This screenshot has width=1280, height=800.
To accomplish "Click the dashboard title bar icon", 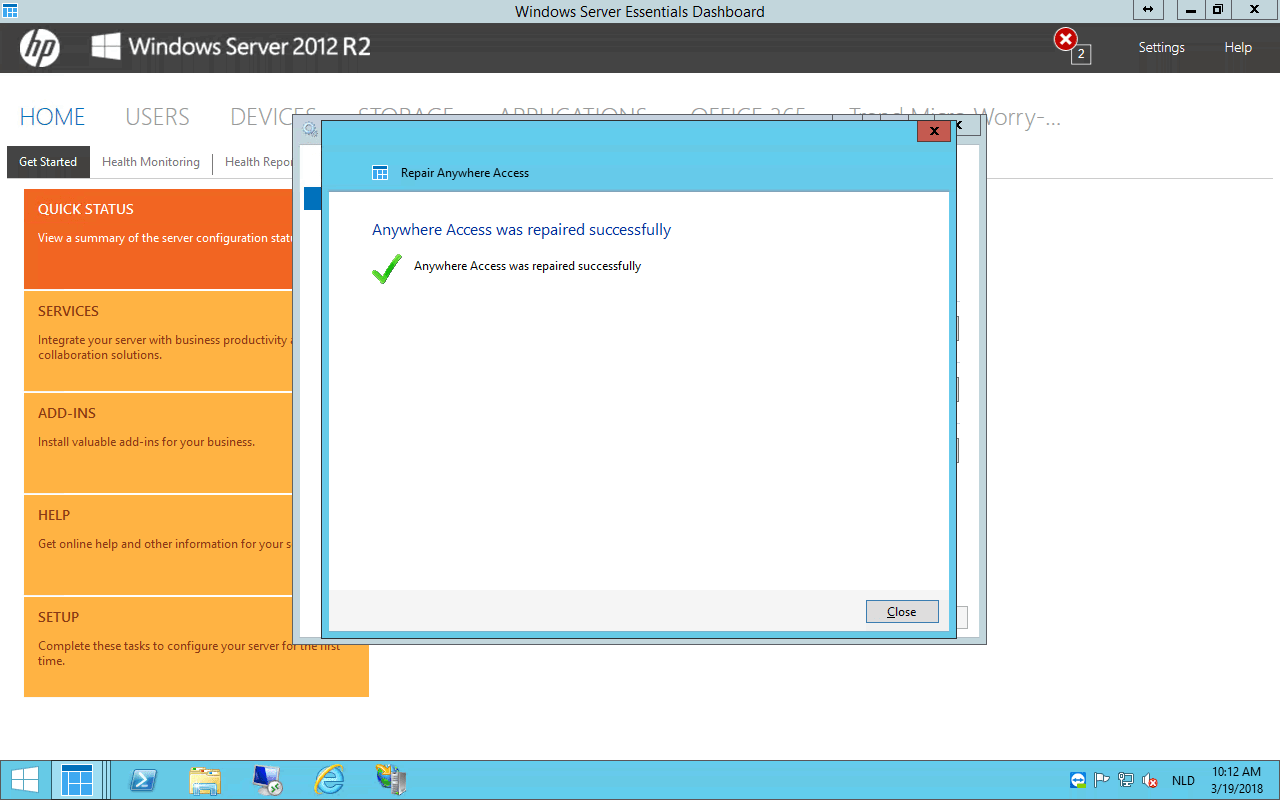I will tap(9, 10).
